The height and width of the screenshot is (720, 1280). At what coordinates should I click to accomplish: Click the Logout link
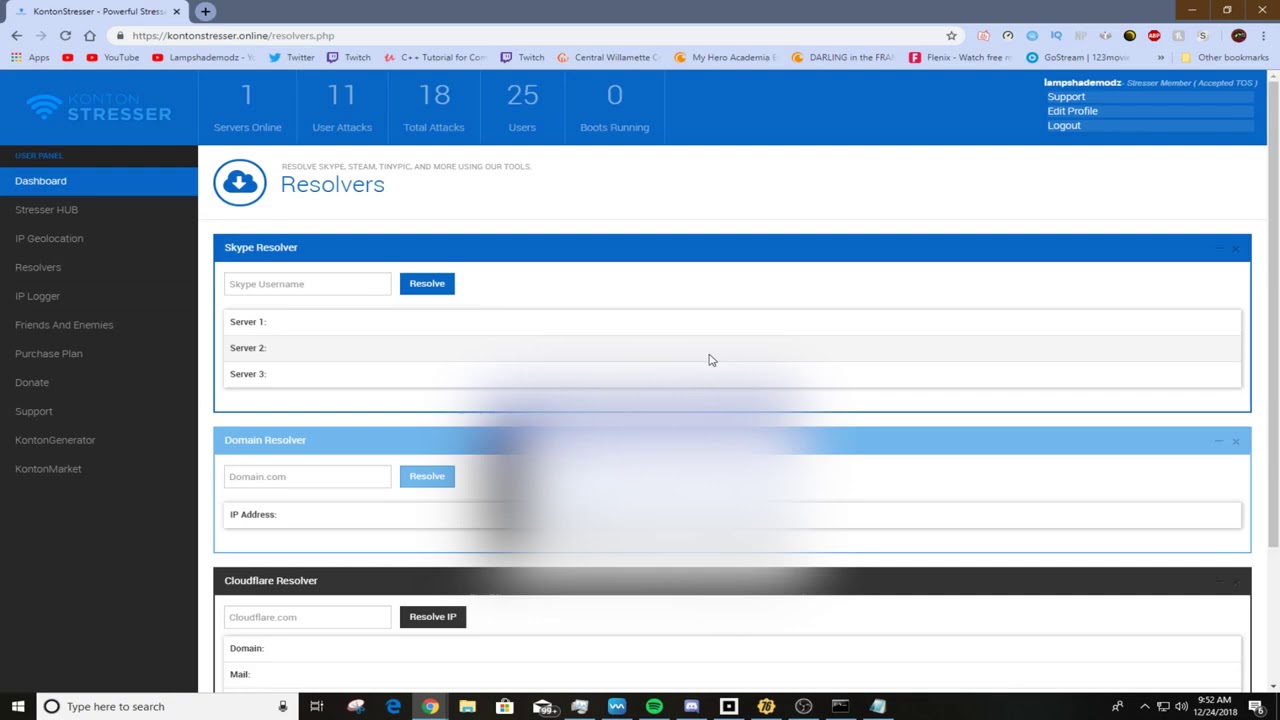[x=1064, y=125]
